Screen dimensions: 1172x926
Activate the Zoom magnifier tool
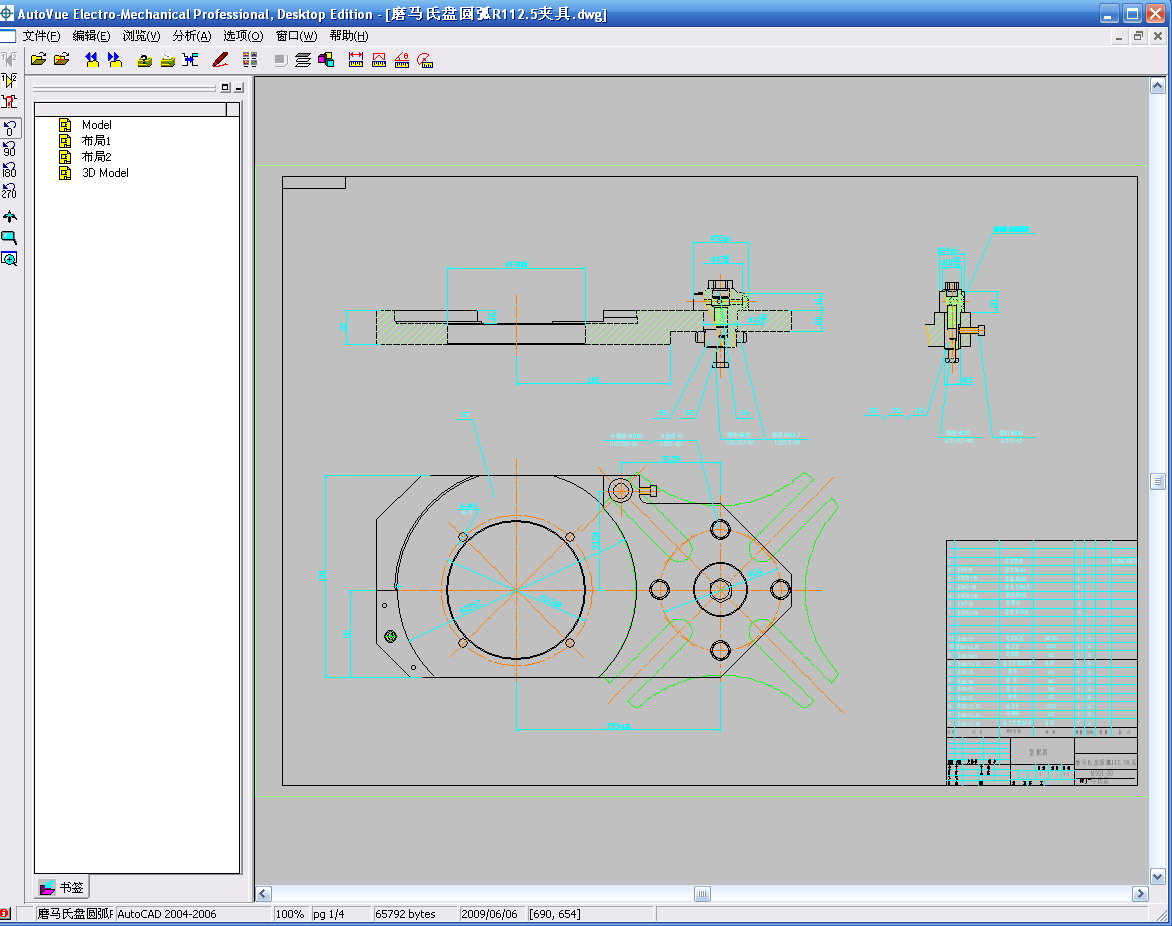pyautogui.click(x=10, y=237)
